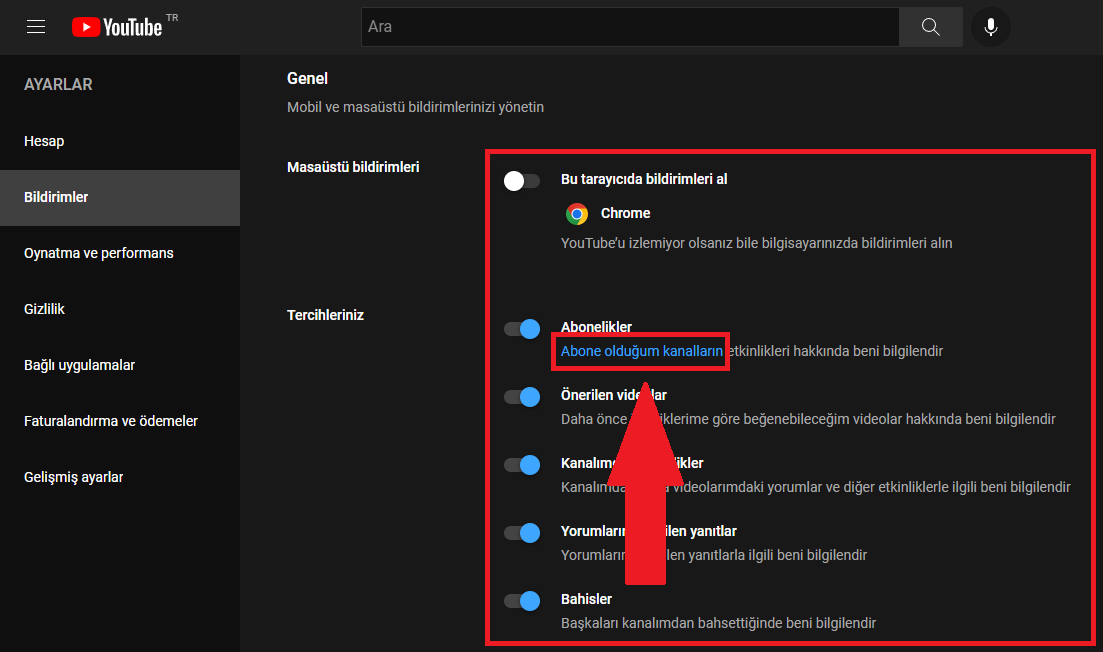Viewport: 1103px width, 652px height.
Task: Navigate to Faturalandırma ve ödemeler
Action: click(x=111, y=421)
